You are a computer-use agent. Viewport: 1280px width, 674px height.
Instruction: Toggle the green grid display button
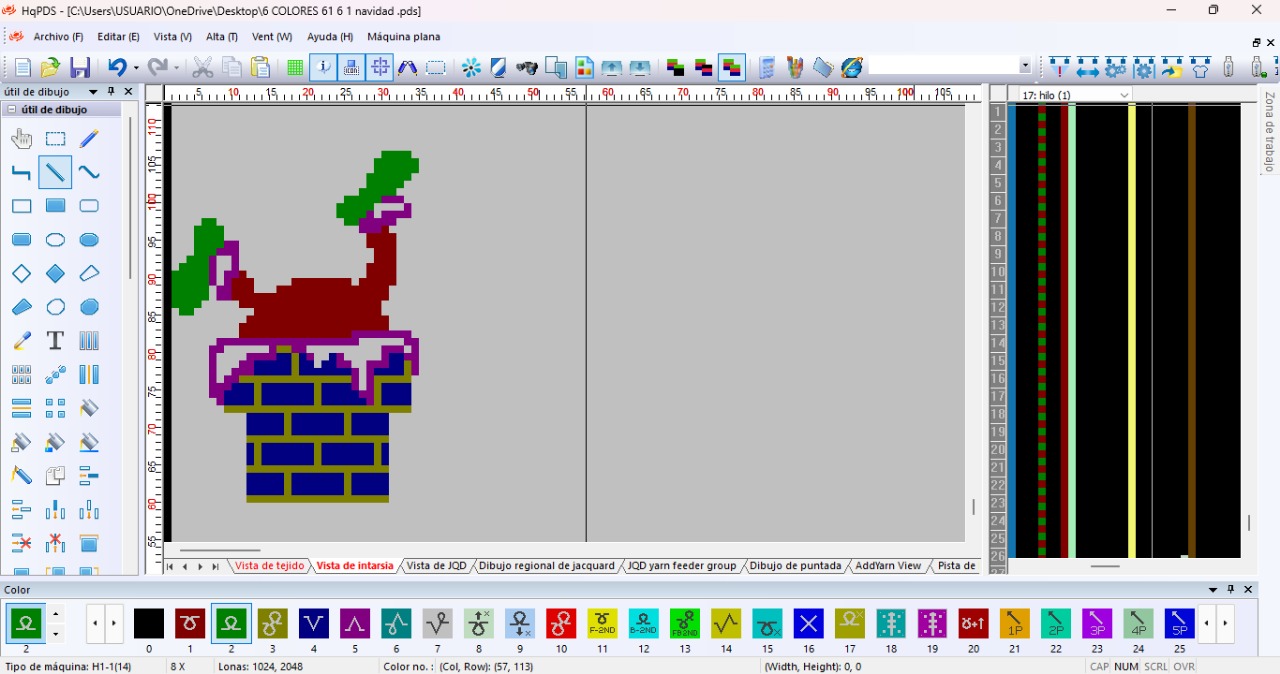click(x=295, y=68)
